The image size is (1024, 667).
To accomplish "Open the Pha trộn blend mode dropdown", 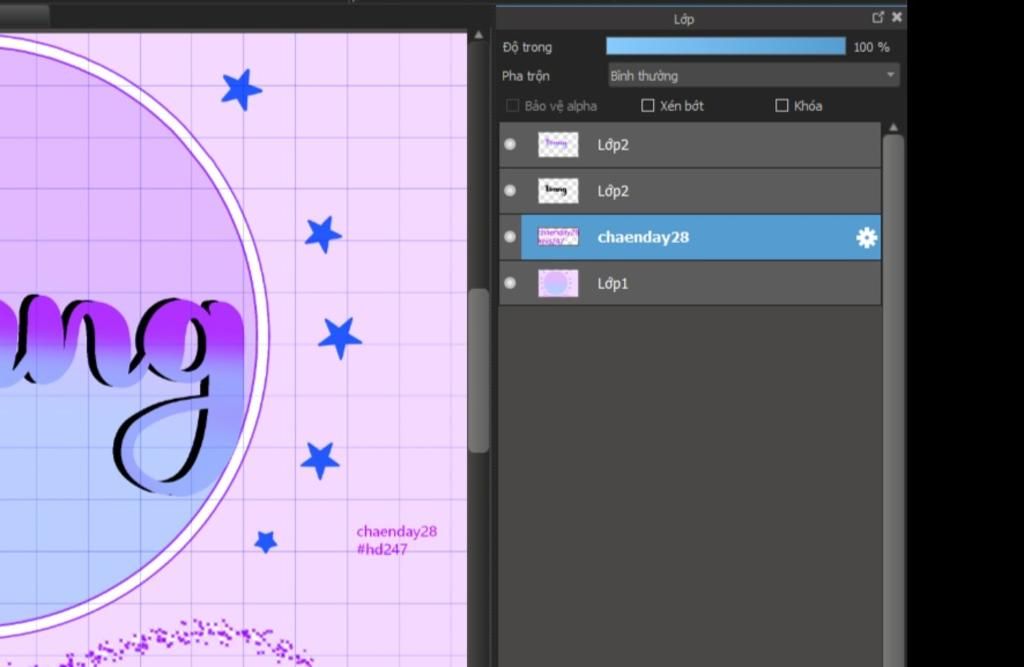I will point(754,76).
